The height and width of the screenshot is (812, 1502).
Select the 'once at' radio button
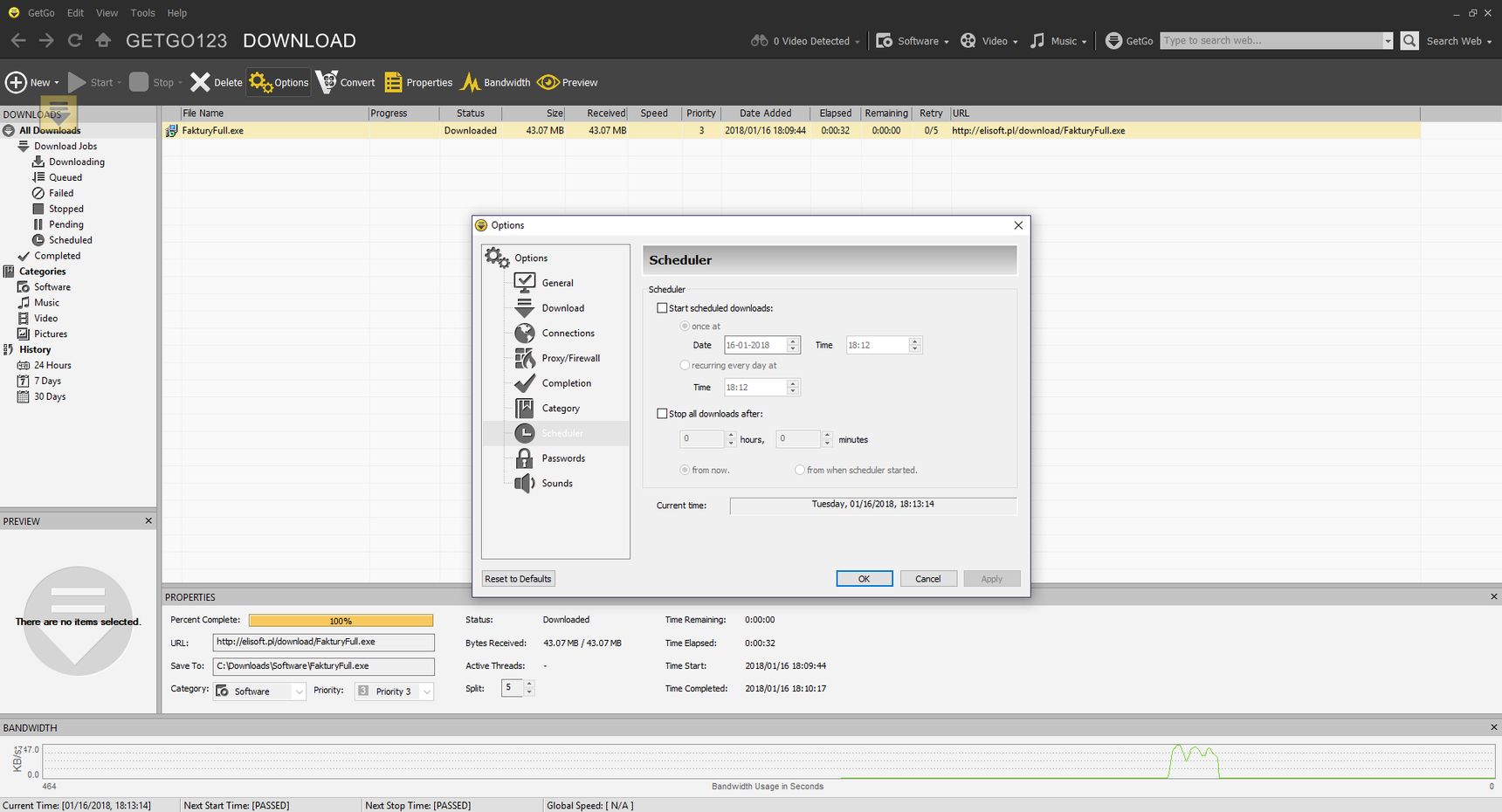tap(685, 326)
